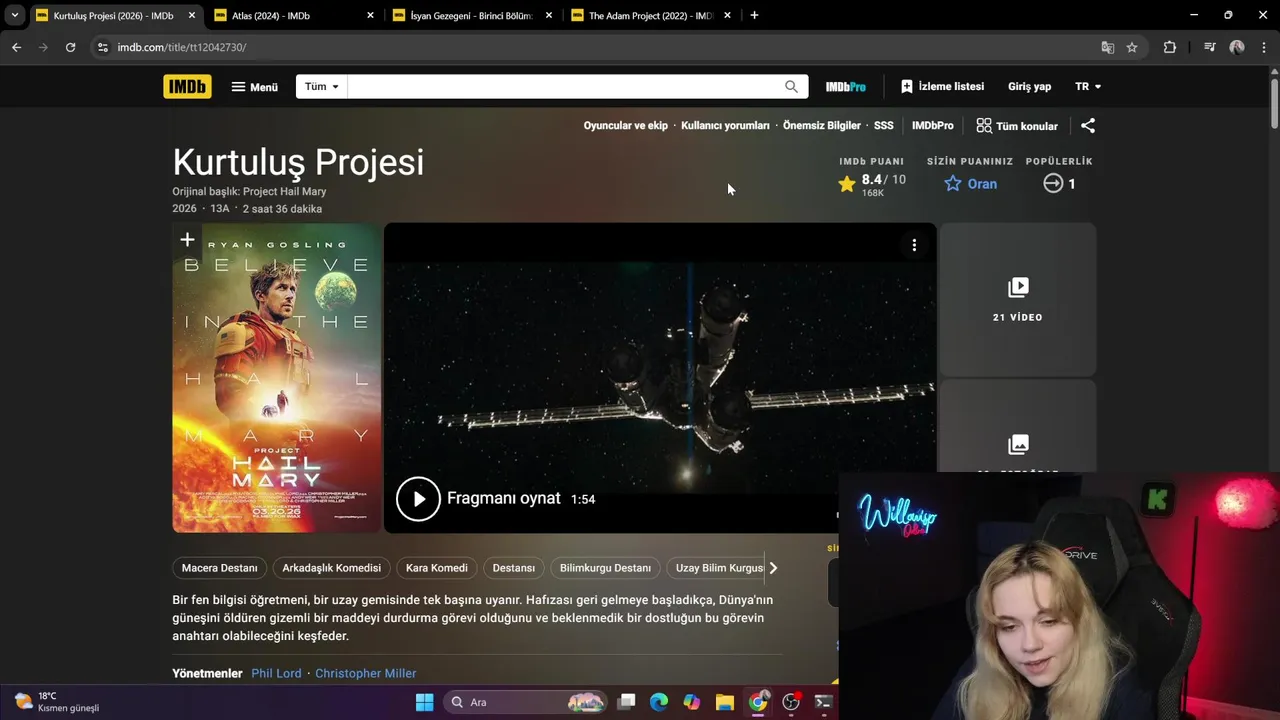This screenshot has height=720, width=1280.
Task: Close the Atlas (2024) tab
Action: (x=370, y=16)
